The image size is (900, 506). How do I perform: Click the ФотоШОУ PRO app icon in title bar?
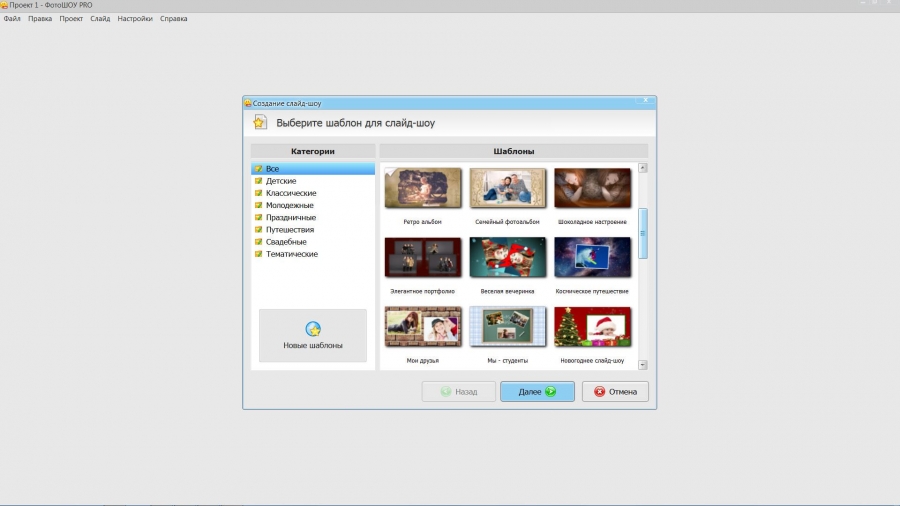point(4,5)
